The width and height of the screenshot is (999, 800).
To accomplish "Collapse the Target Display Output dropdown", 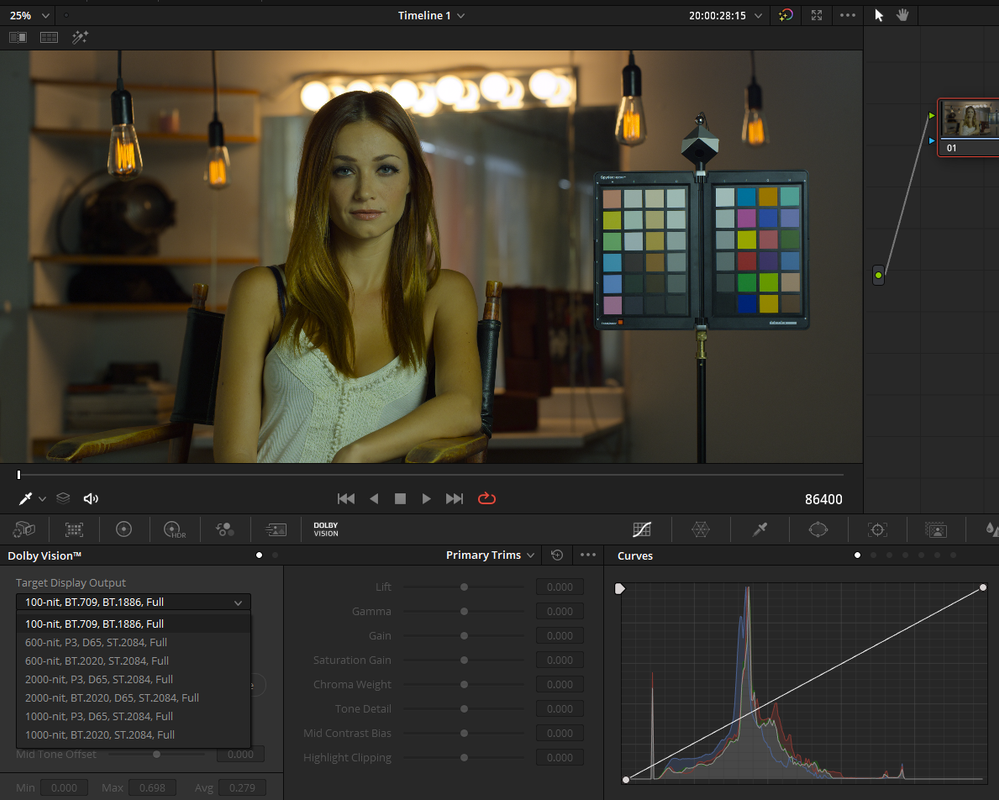I will pos(133,602).
